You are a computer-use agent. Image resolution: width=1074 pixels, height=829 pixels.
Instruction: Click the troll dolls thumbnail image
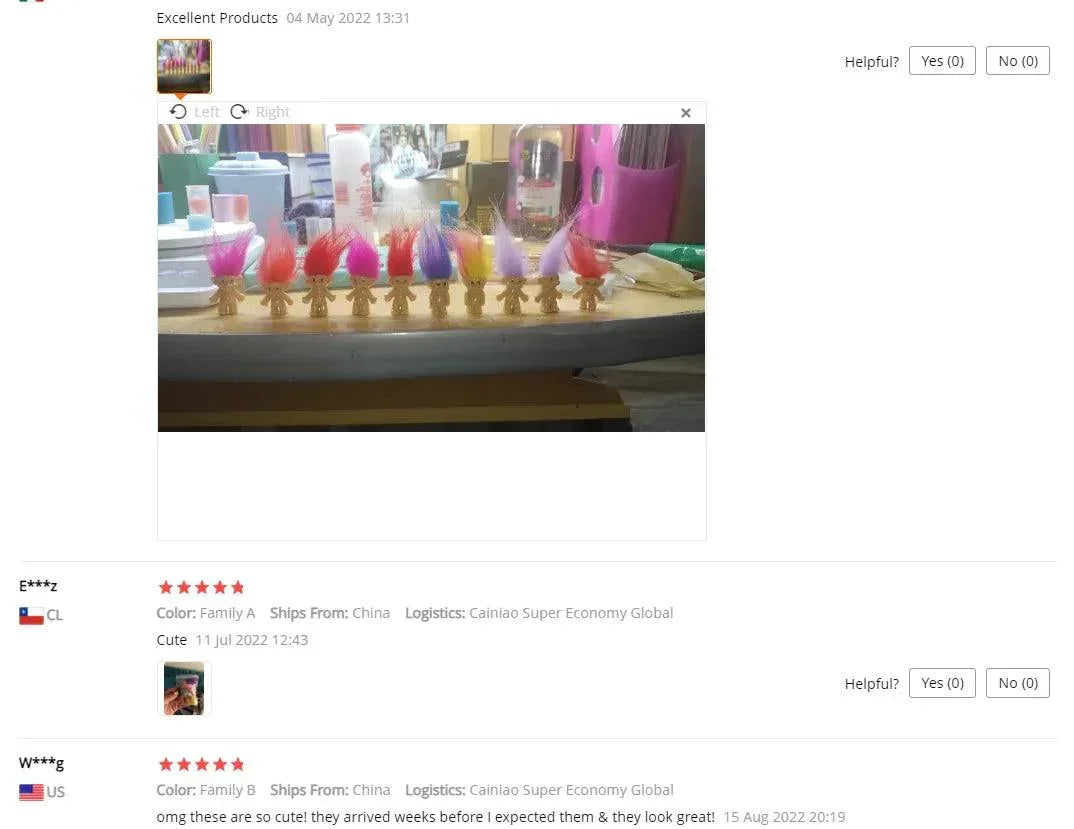click(x=184, y=66)
